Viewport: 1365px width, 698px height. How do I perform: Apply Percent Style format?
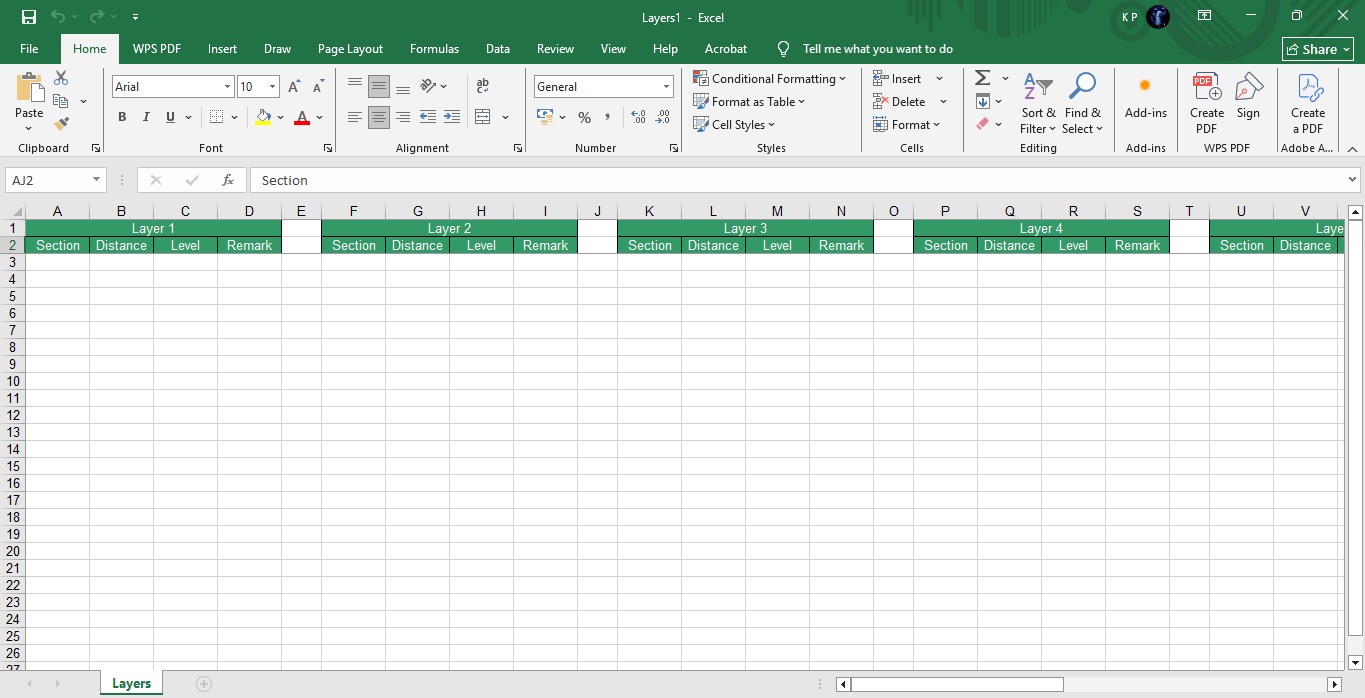point(584,117)
